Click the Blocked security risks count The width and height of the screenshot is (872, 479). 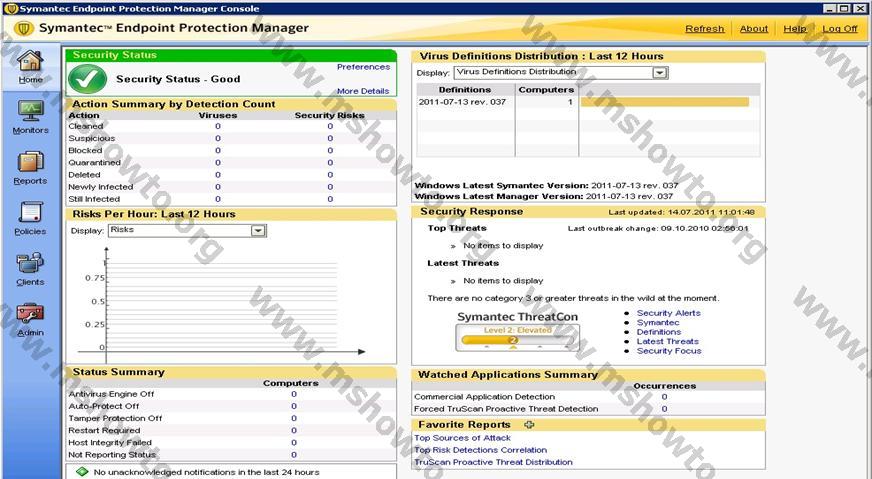[330, 151]
